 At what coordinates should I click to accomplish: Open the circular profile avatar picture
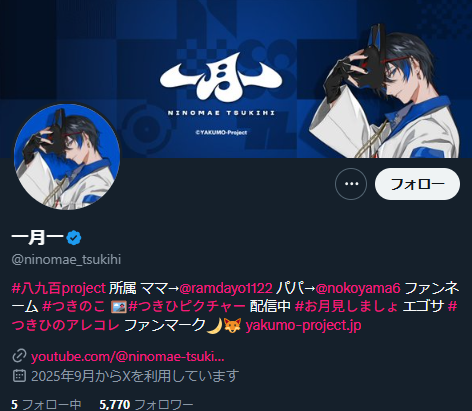tap(67, 156)
